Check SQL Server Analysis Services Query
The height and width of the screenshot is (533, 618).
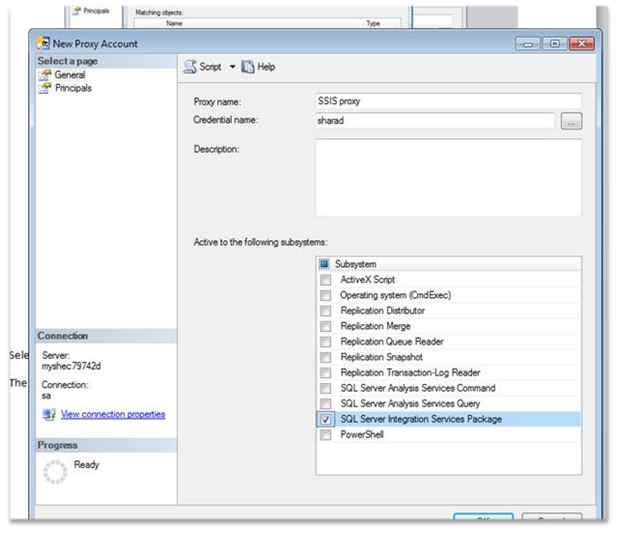tap(325, 404)
